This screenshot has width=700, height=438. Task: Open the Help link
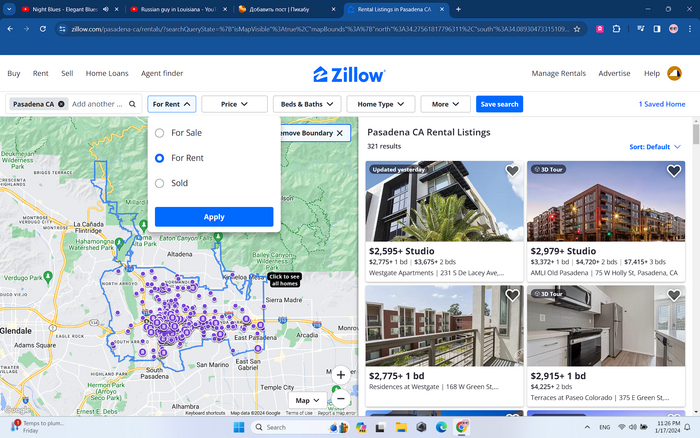click(651, 73)
